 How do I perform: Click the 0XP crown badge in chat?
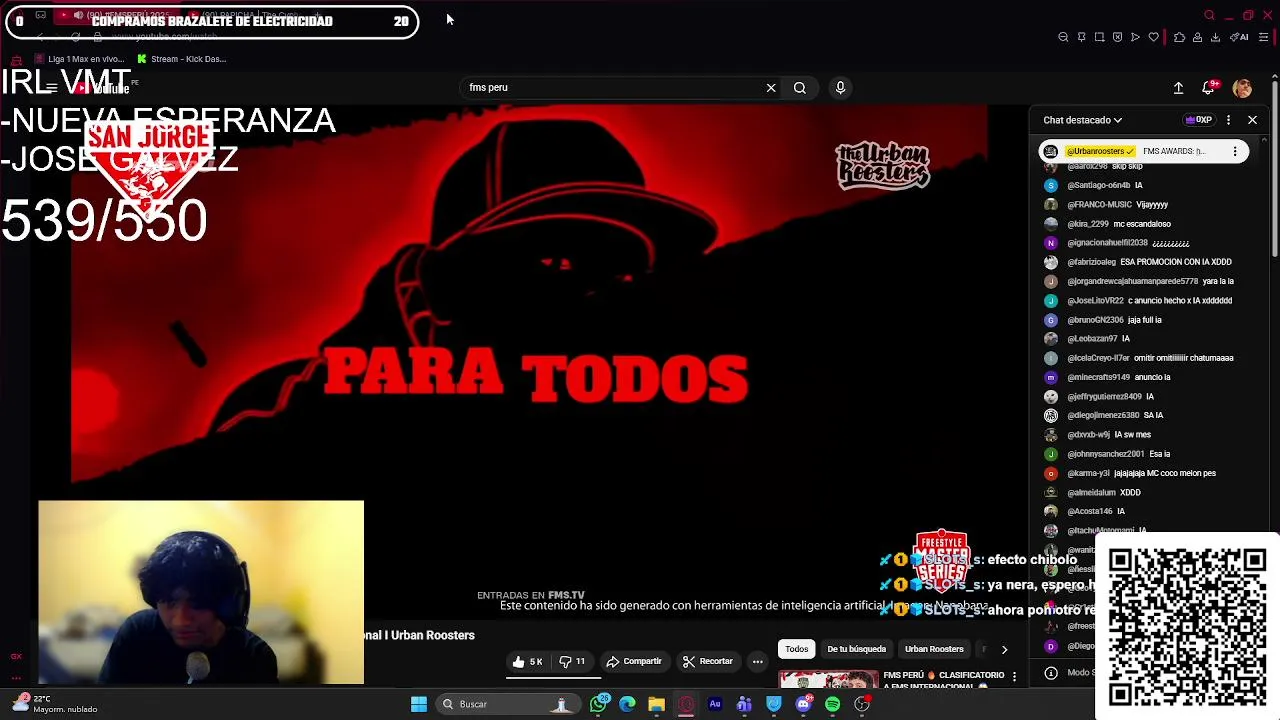coord(1198,120)
